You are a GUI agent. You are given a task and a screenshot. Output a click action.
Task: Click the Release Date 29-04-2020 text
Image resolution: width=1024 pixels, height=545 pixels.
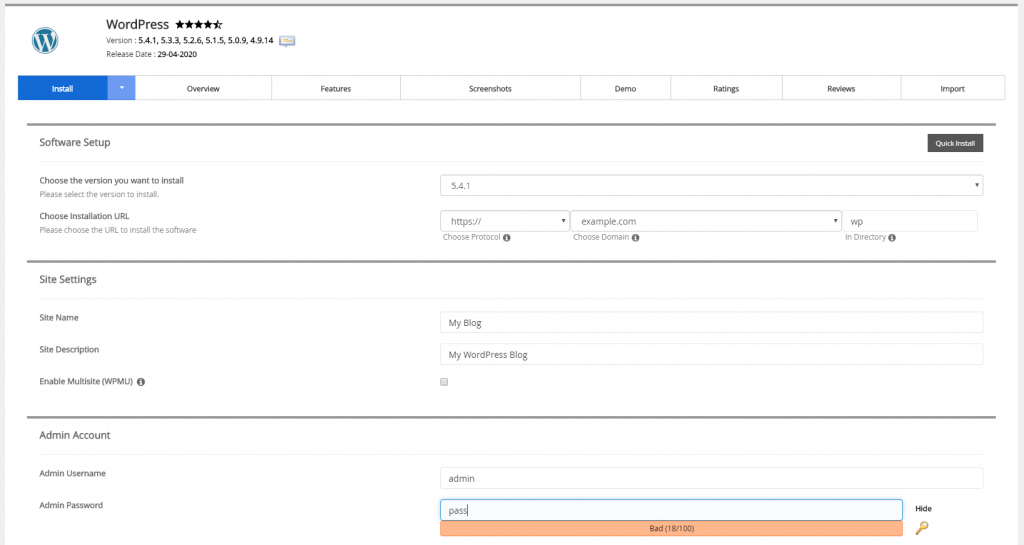152,54
